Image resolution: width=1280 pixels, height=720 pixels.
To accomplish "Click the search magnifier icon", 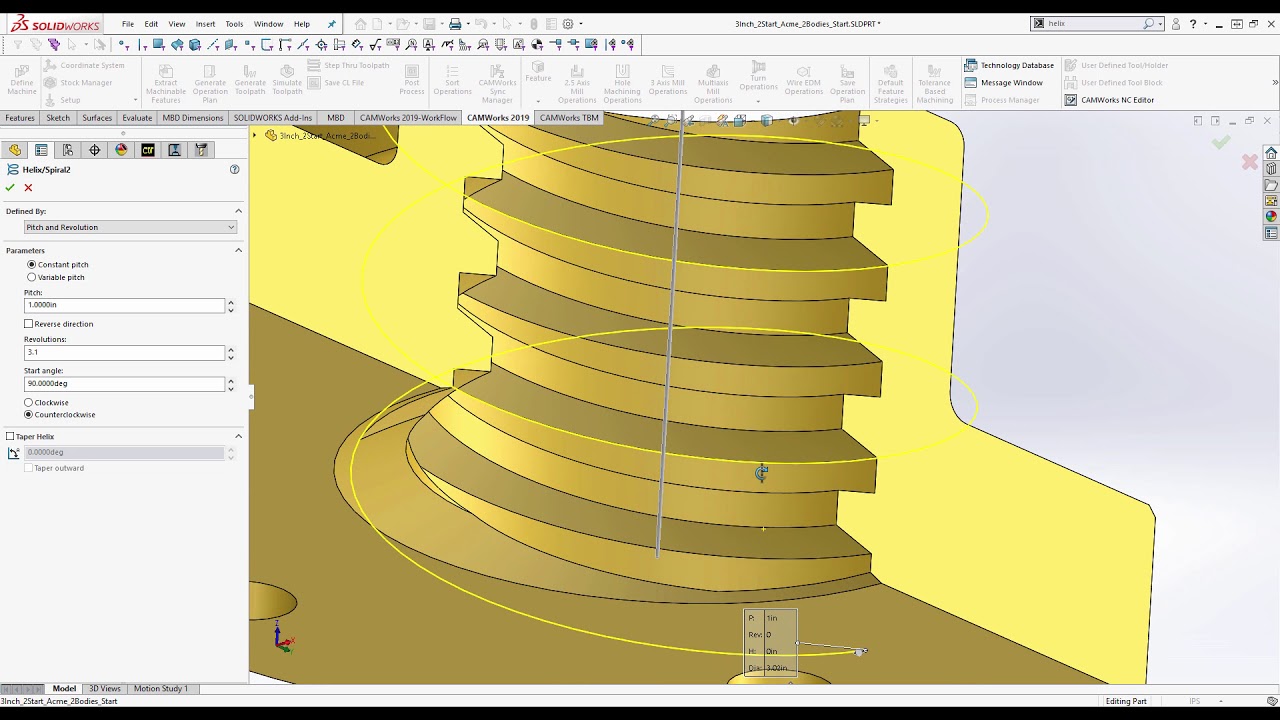I will pos(1149,24).
